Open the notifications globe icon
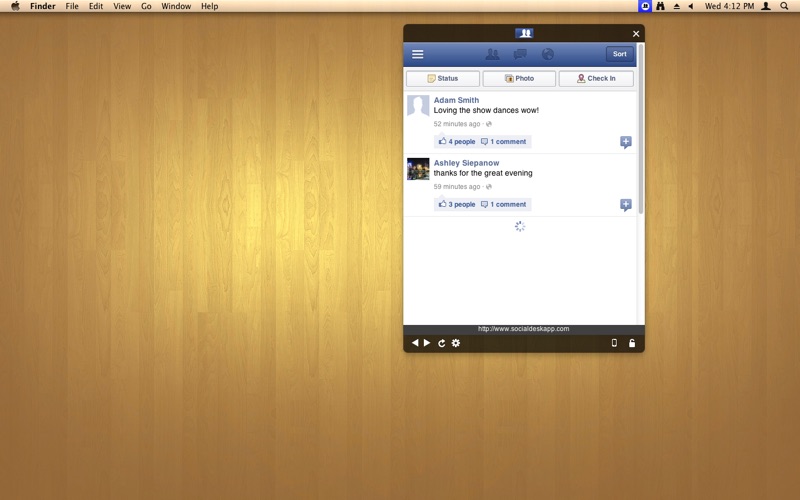The width and height of the screenshot is (800, 500). [x=547, y=54]
